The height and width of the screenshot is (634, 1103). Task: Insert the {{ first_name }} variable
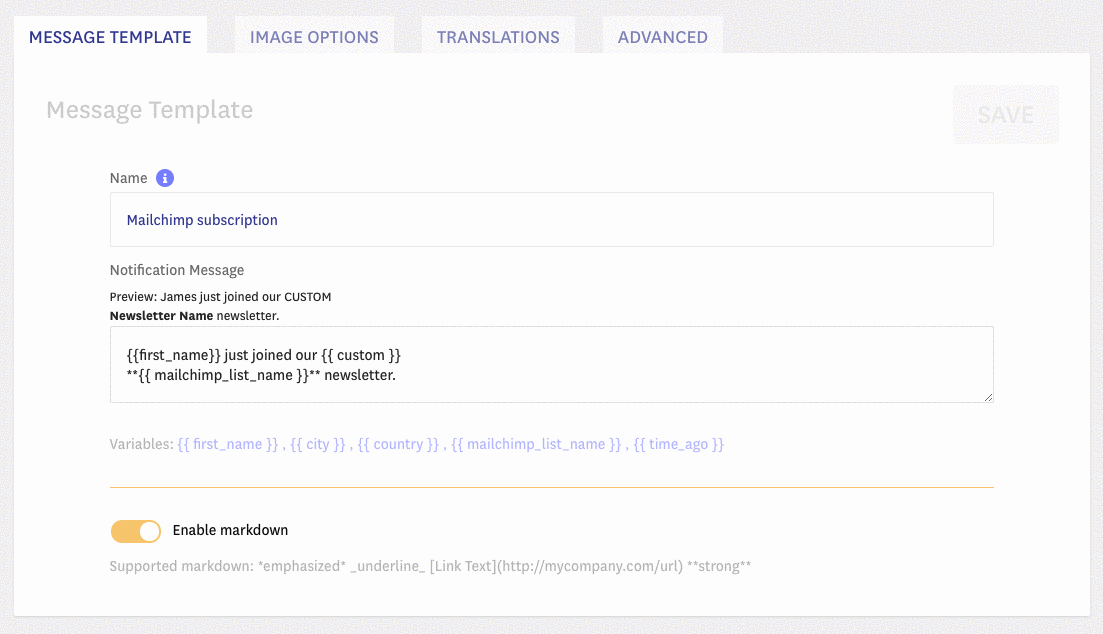tap(228, 444)
